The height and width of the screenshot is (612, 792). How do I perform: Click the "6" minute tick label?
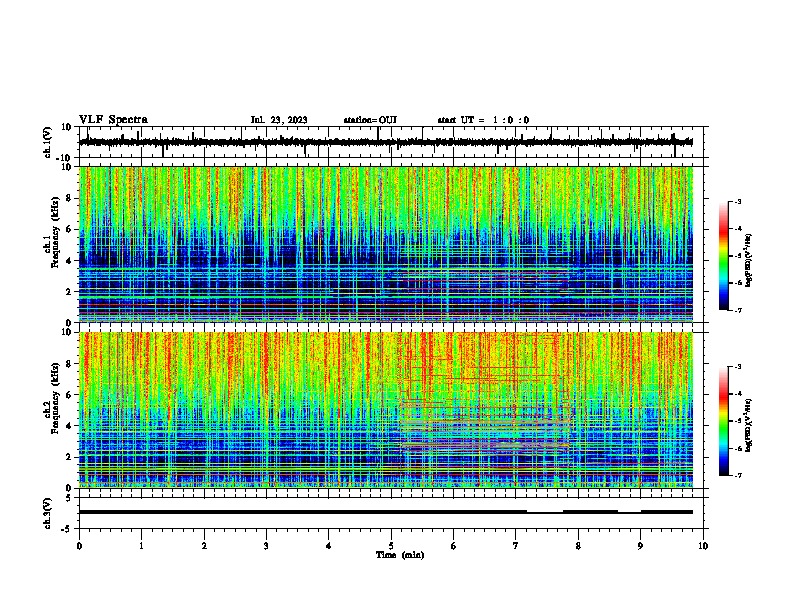click(x=454, y=546)
